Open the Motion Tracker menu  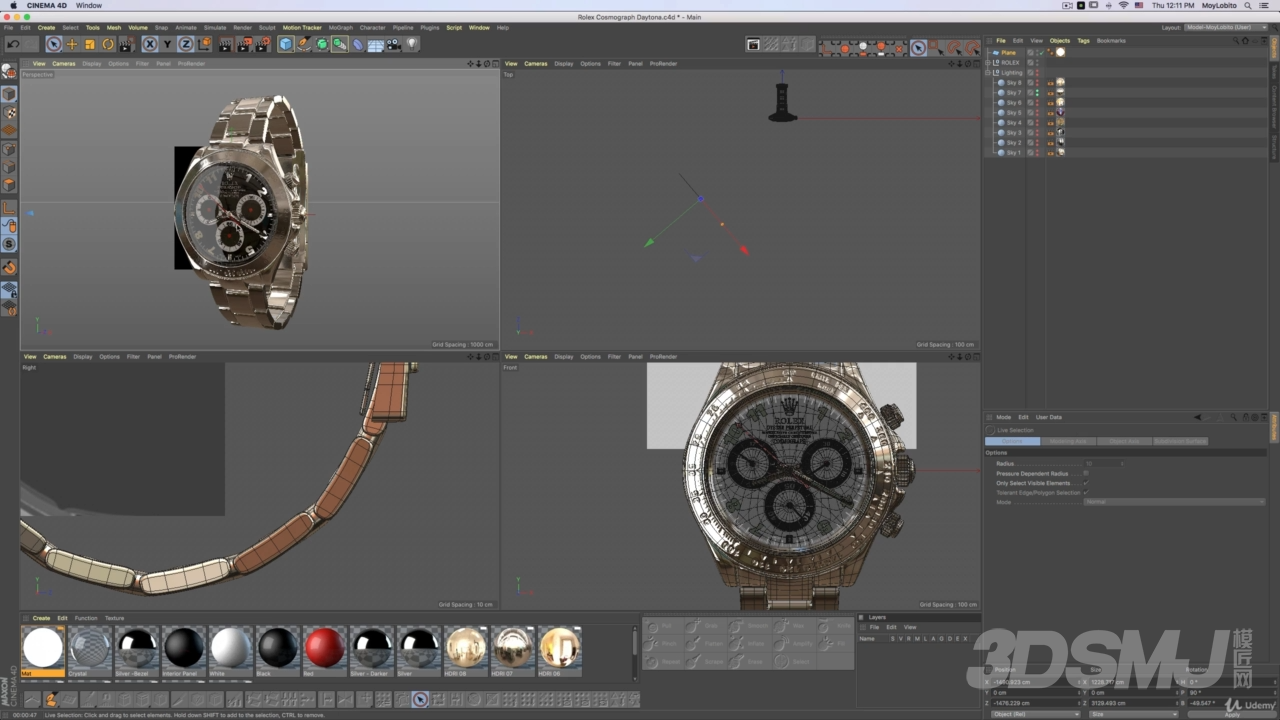tap(302, 28)
